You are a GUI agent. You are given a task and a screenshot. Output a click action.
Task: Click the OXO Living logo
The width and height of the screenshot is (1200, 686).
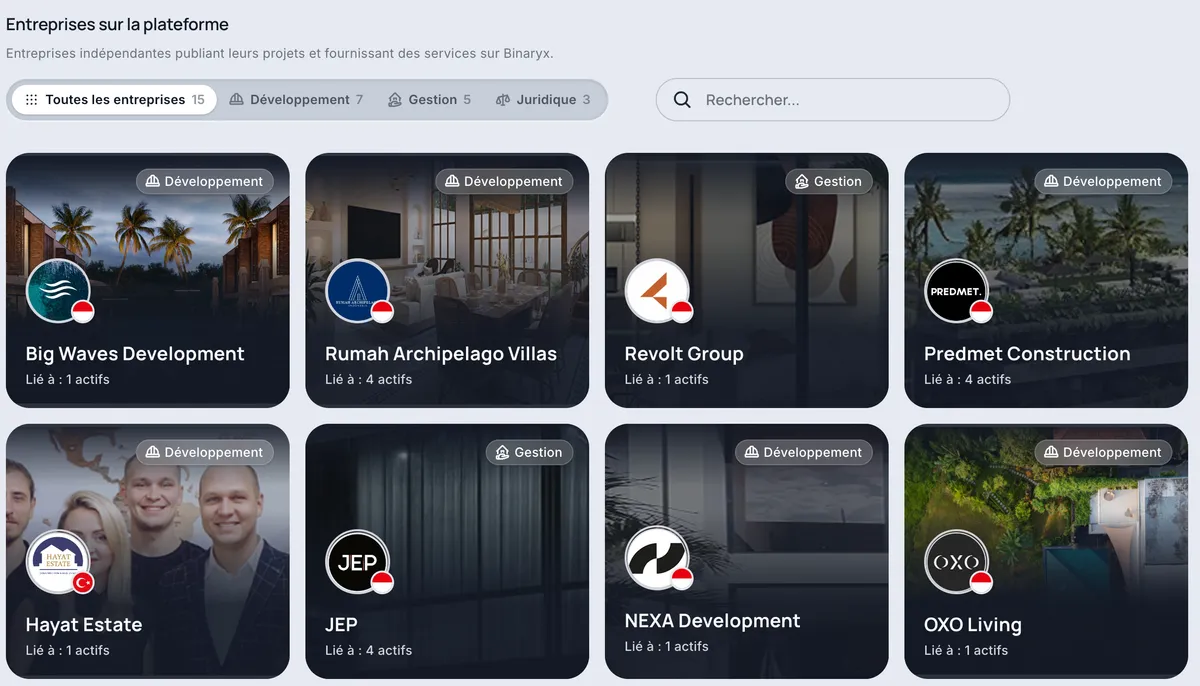[957, 562]
